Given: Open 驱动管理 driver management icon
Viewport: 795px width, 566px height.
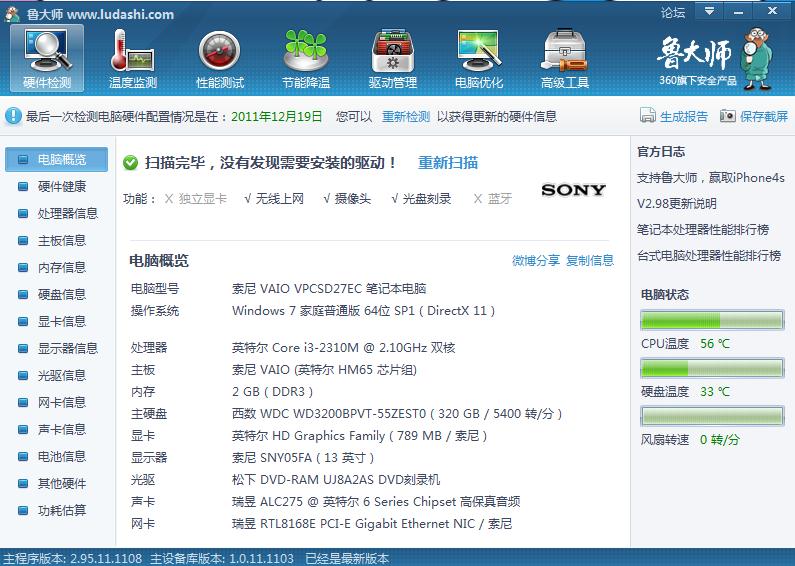Looking at the screenshot, I should pos(392,58).
